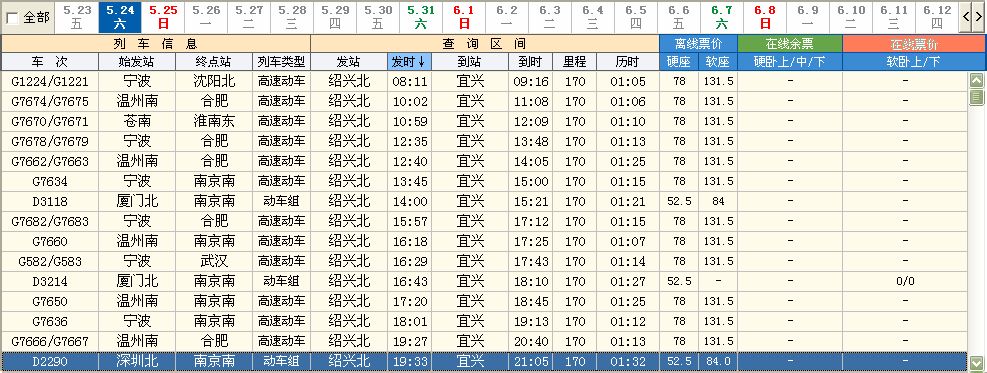Select date tab 6.7 六
The width and height of the screenshot is (987, 373).
click(721, 17)
